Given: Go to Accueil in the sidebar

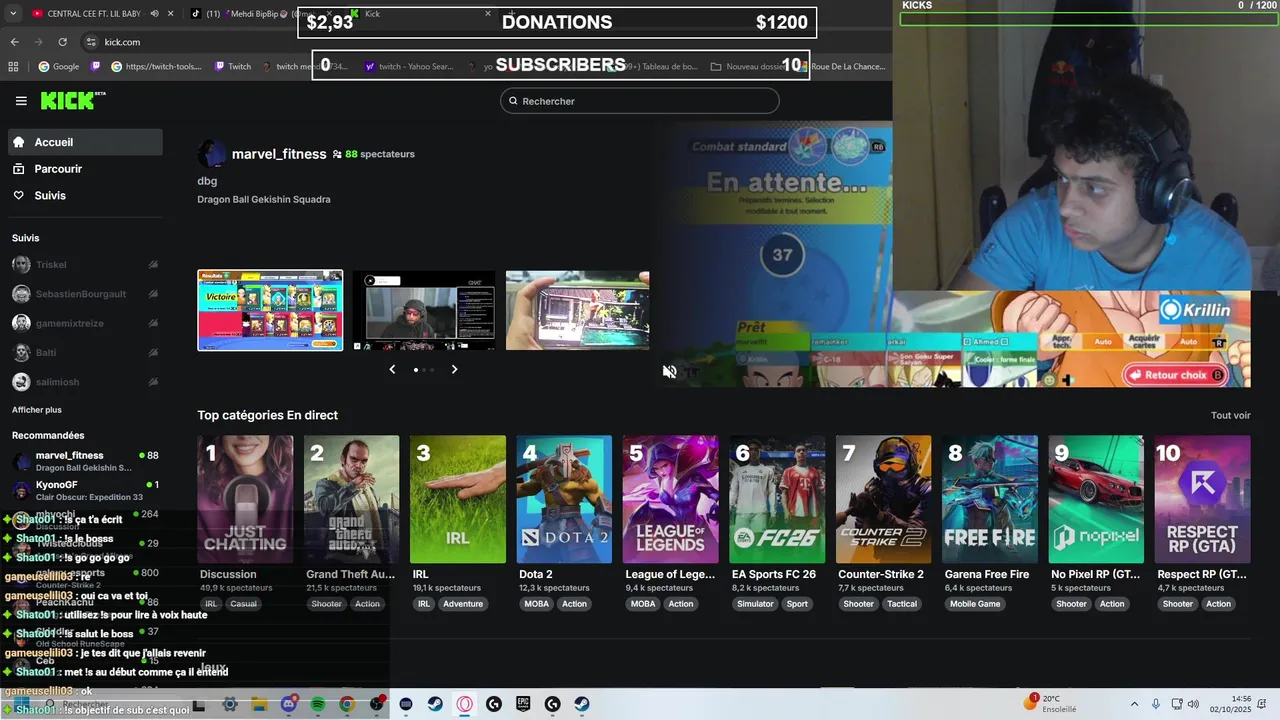Looking at the screenshot, I should (x=85, y=142).
